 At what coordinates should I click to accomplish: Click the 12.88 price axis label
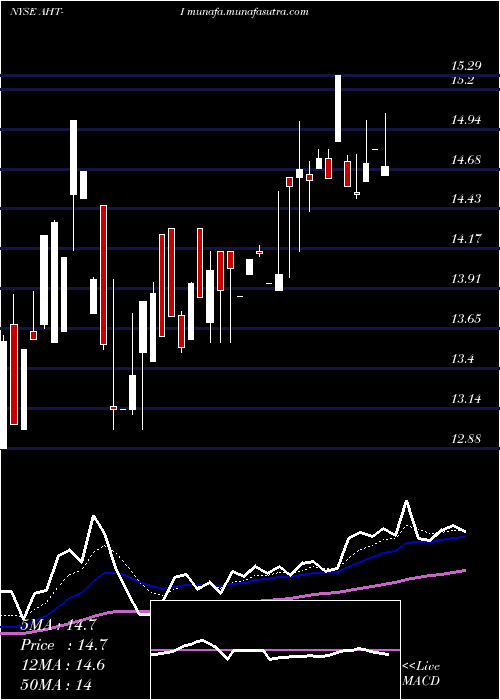(x=466, y=438)
